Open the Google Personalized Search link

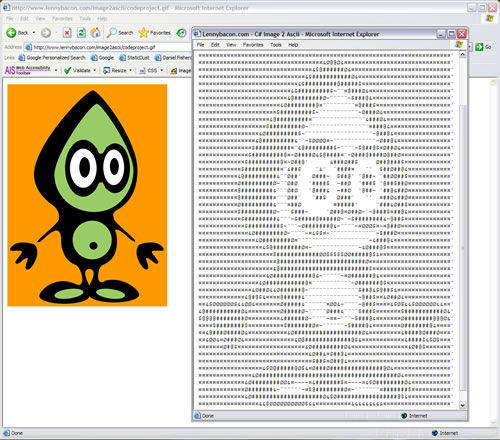coord(52,58)
